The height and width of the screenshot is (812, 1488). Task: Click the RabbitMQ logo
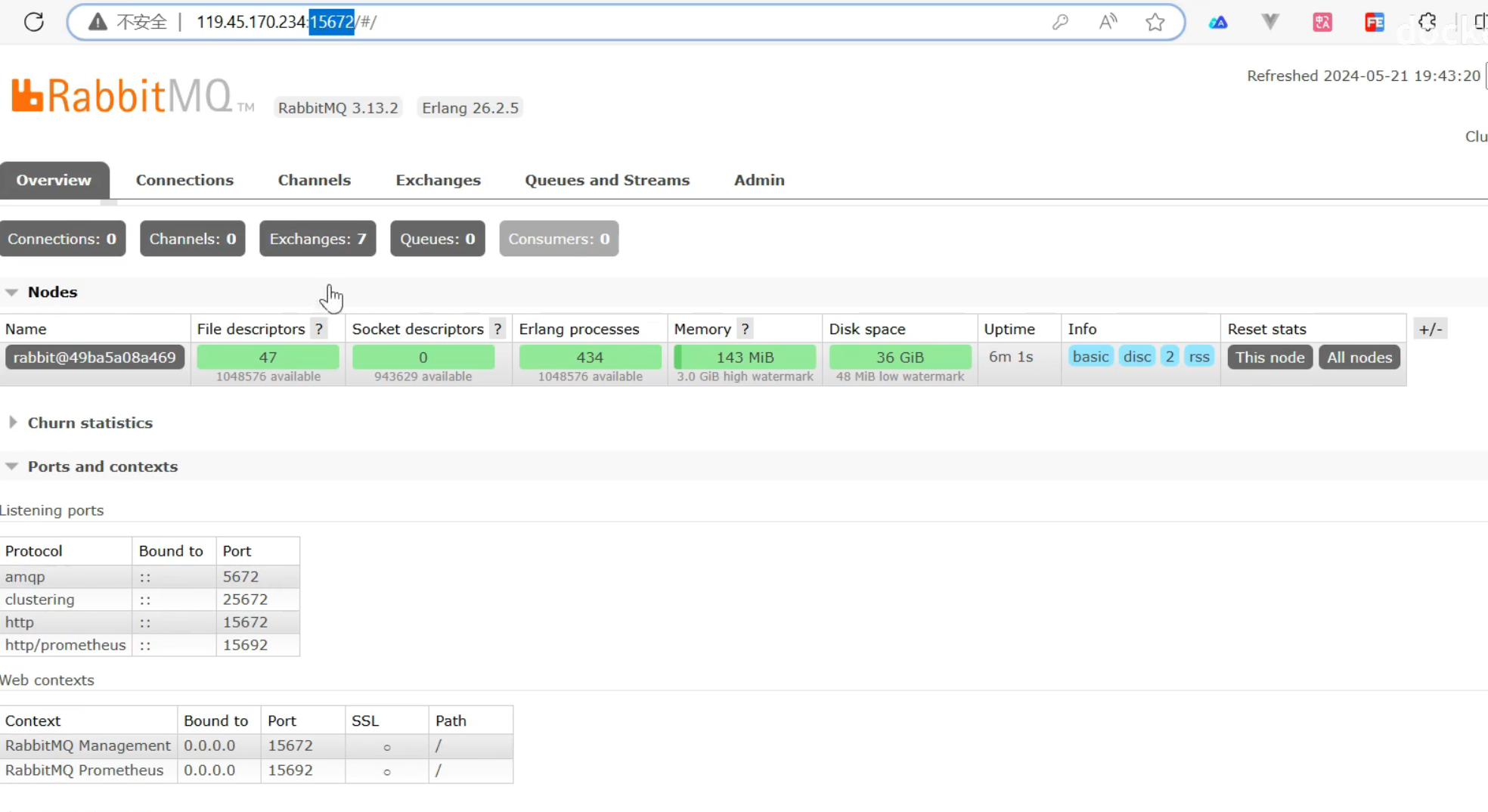pos(132,96)
